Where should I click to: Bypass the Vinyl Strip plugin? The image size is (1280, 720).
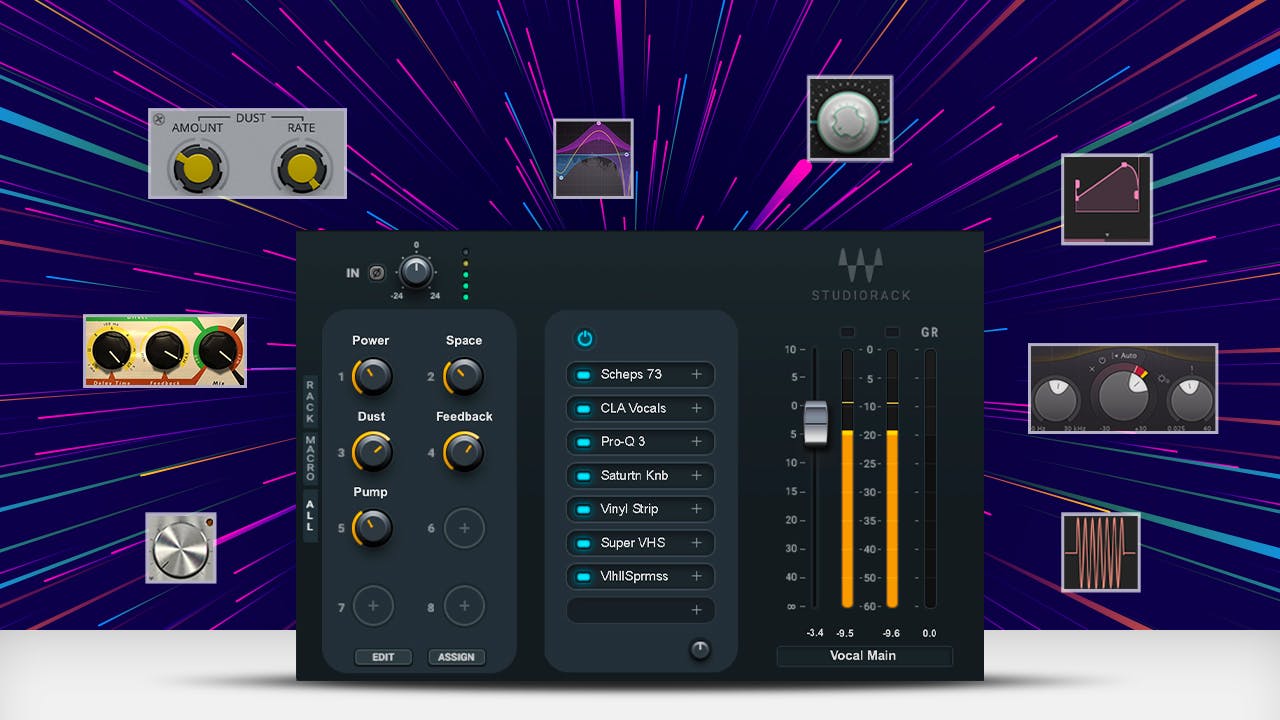click(x=581, y=509)
